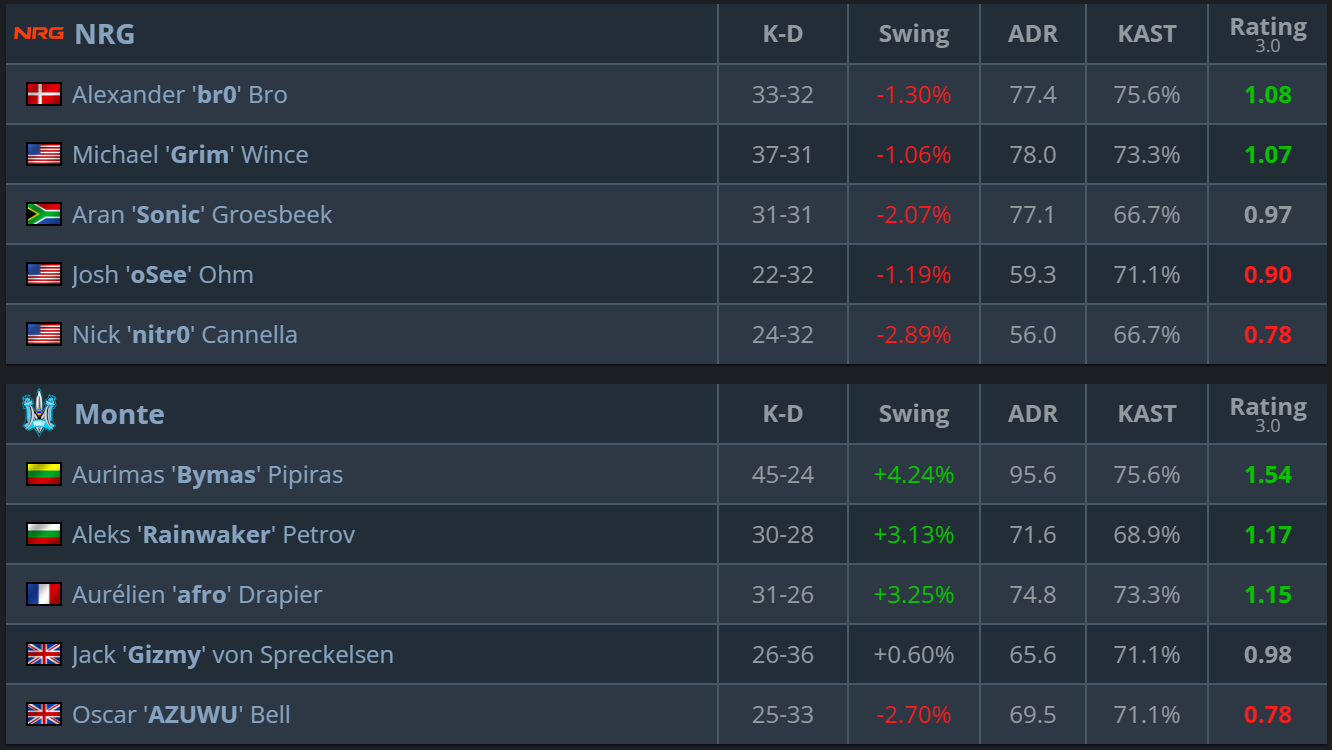Sort Monte table by ADR column
The width and height of the screenshot is (1332, 750).
pos(1032,414)
